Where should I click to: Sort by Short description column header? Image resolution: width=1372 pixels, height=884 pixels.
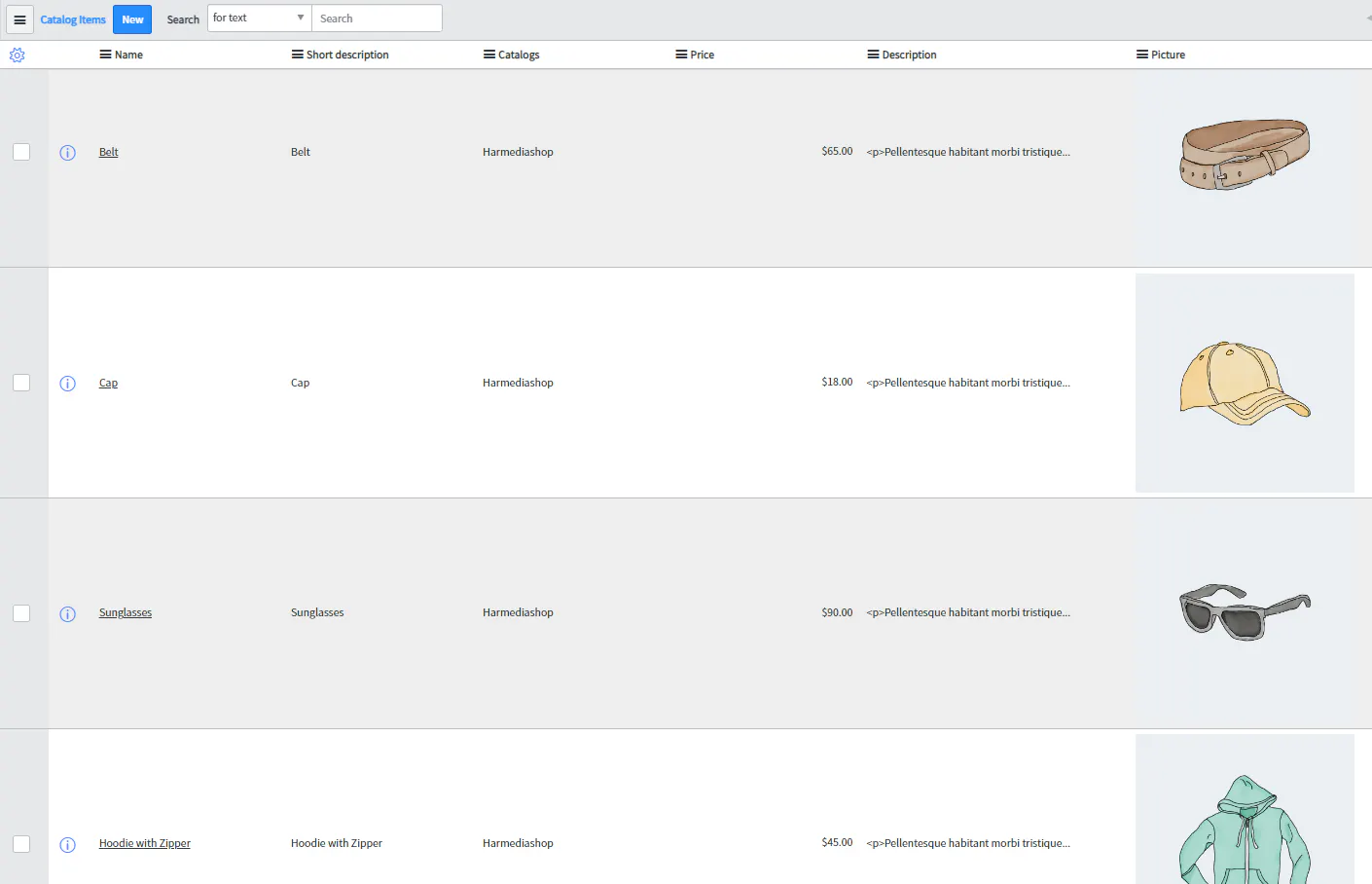[347, 55]
